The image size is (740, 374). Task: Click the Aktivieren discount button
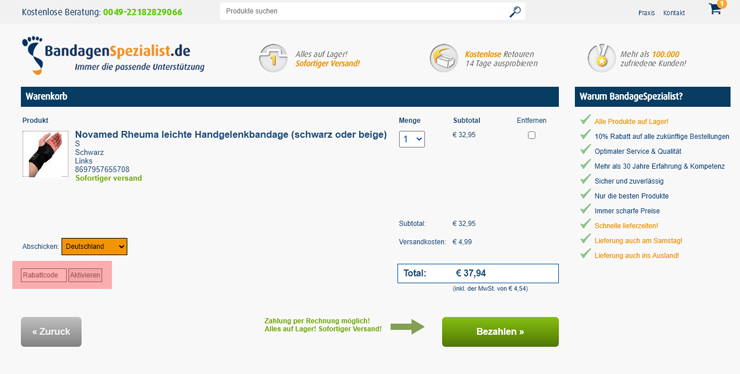point(85,275)
